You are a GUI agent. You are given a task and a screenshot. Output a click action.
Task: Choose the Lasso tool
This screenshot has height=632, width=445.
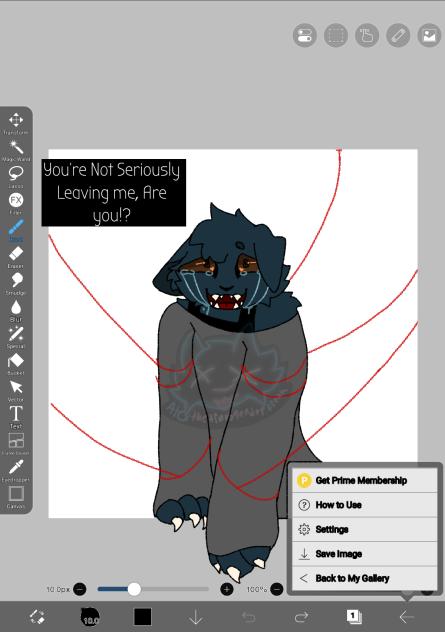point(16,177)
